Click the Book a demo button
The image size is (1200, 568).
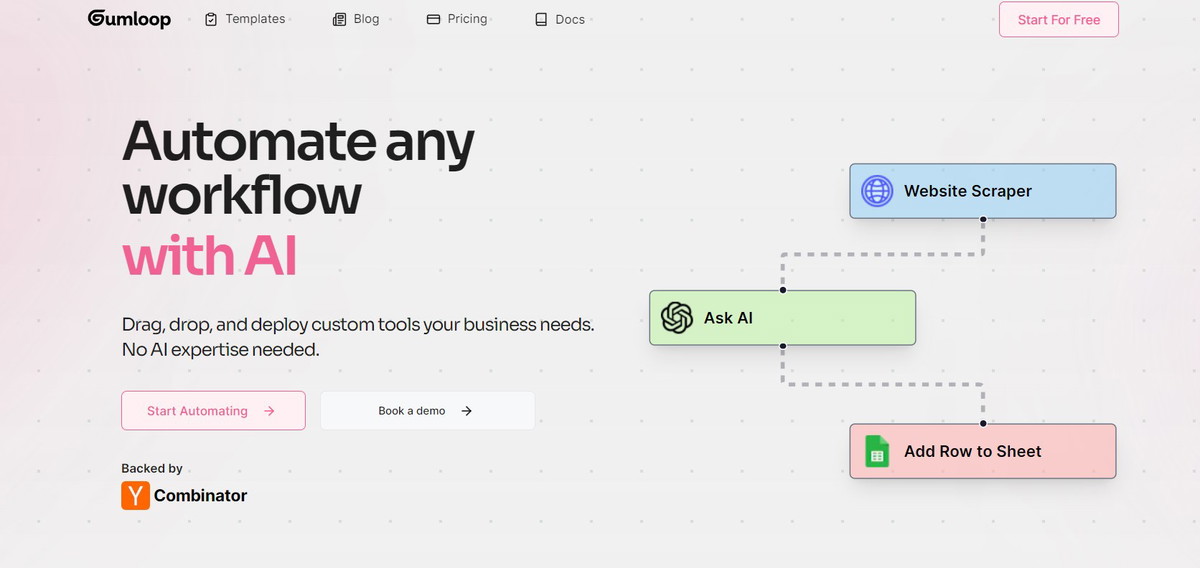(427, 411)
